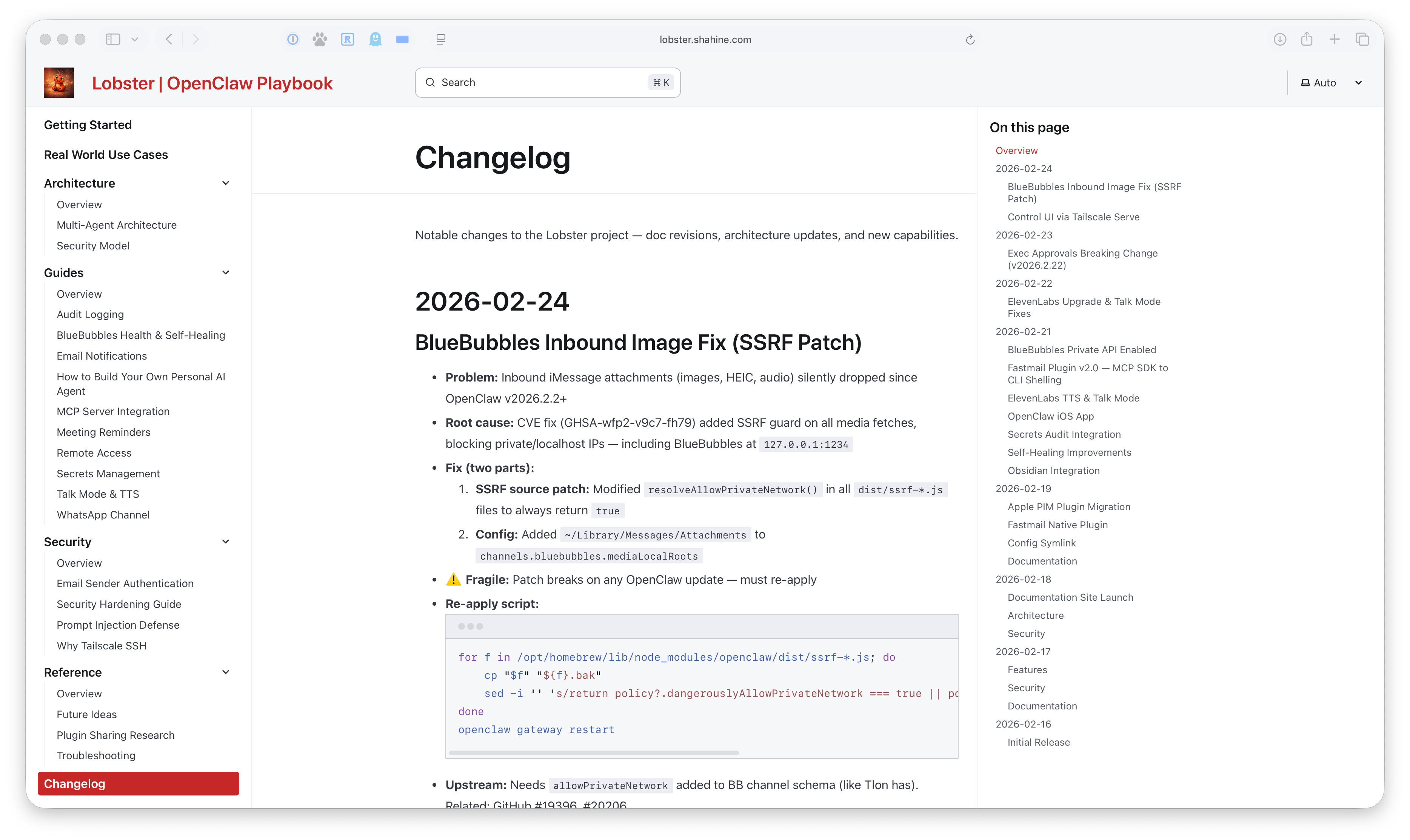Collapse the Architecture sidebar section
The width and height of the screenshot is (1410, 840).
point(226,183)
